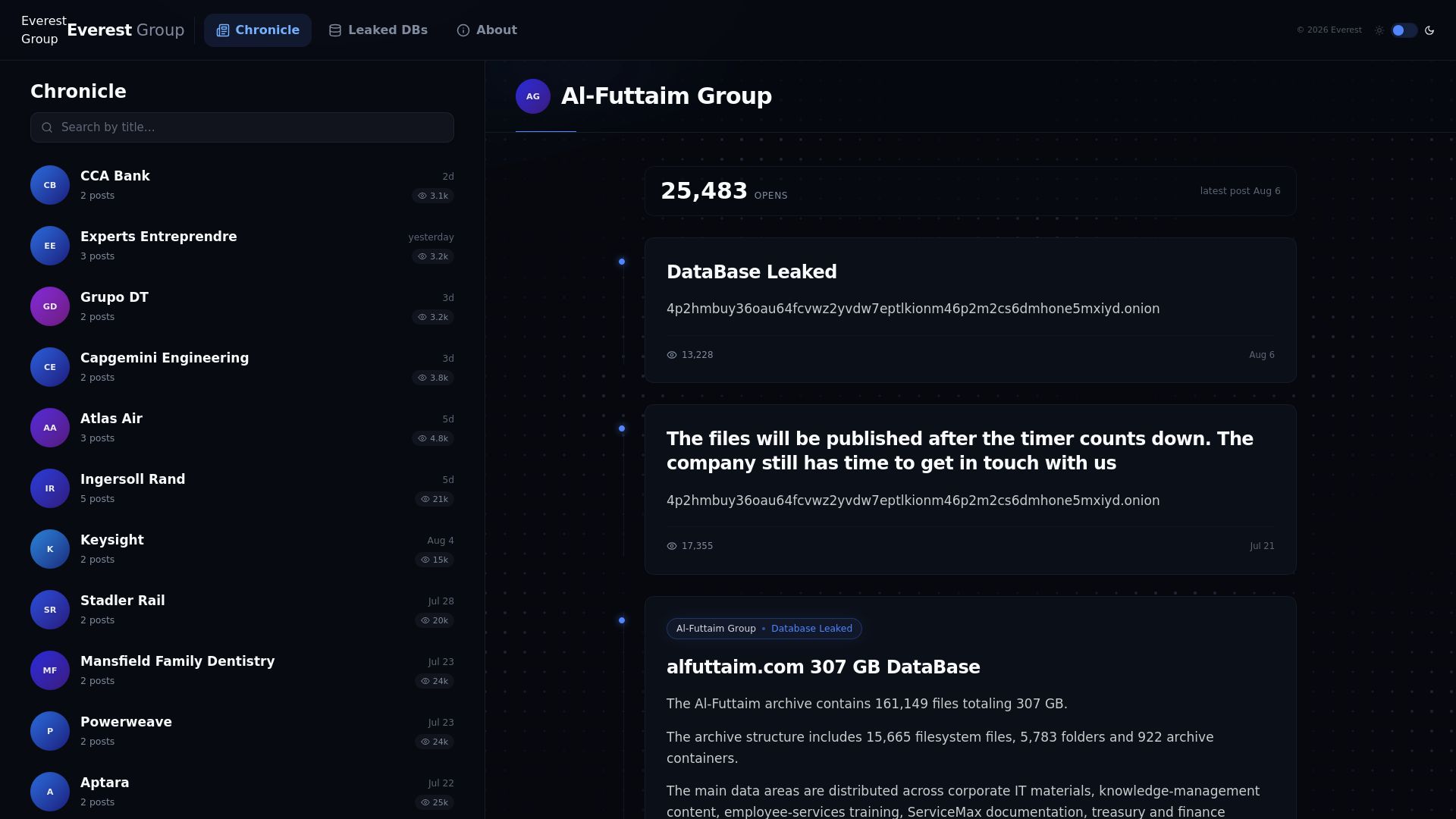This screenshot has height=819, width=1456.
Task: Switch to the Leaked DBs tab
Action: click(x=378, y=30)
